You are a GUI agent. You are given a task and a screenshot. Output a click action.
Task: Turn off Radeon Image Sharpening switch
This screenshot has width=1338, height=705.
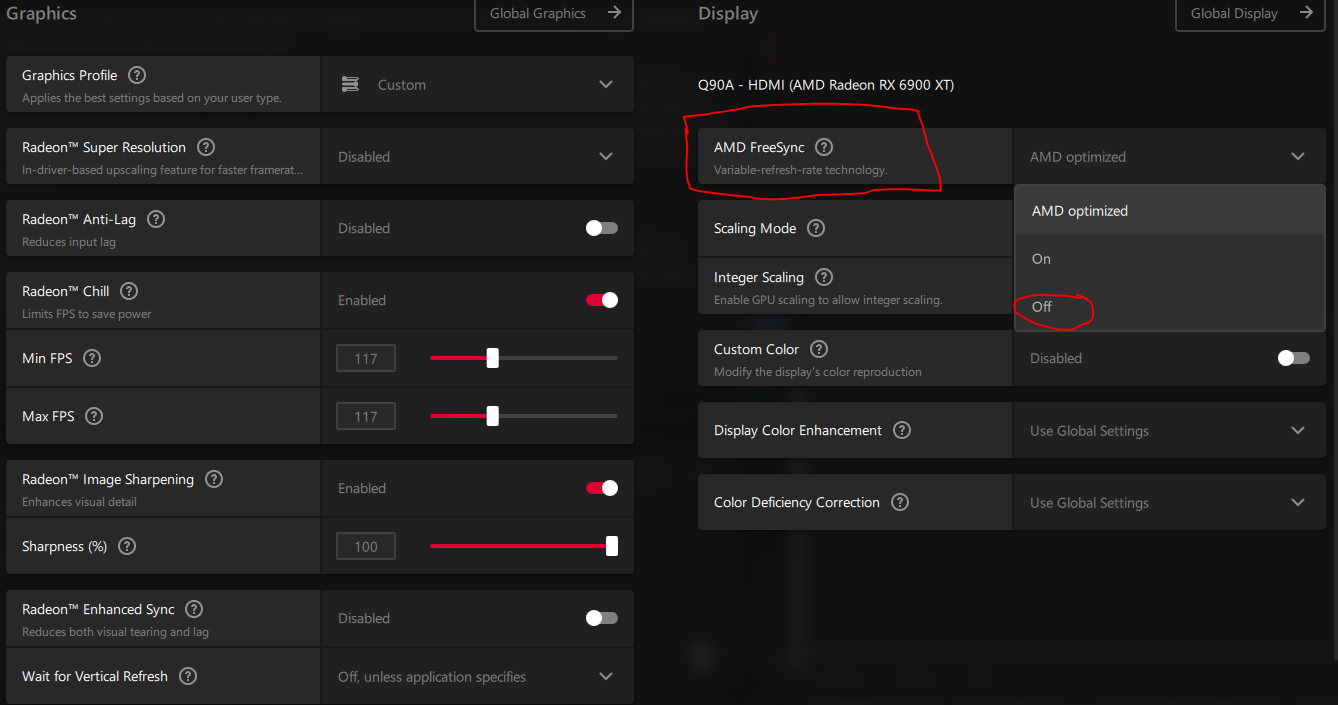pos(602,488)
